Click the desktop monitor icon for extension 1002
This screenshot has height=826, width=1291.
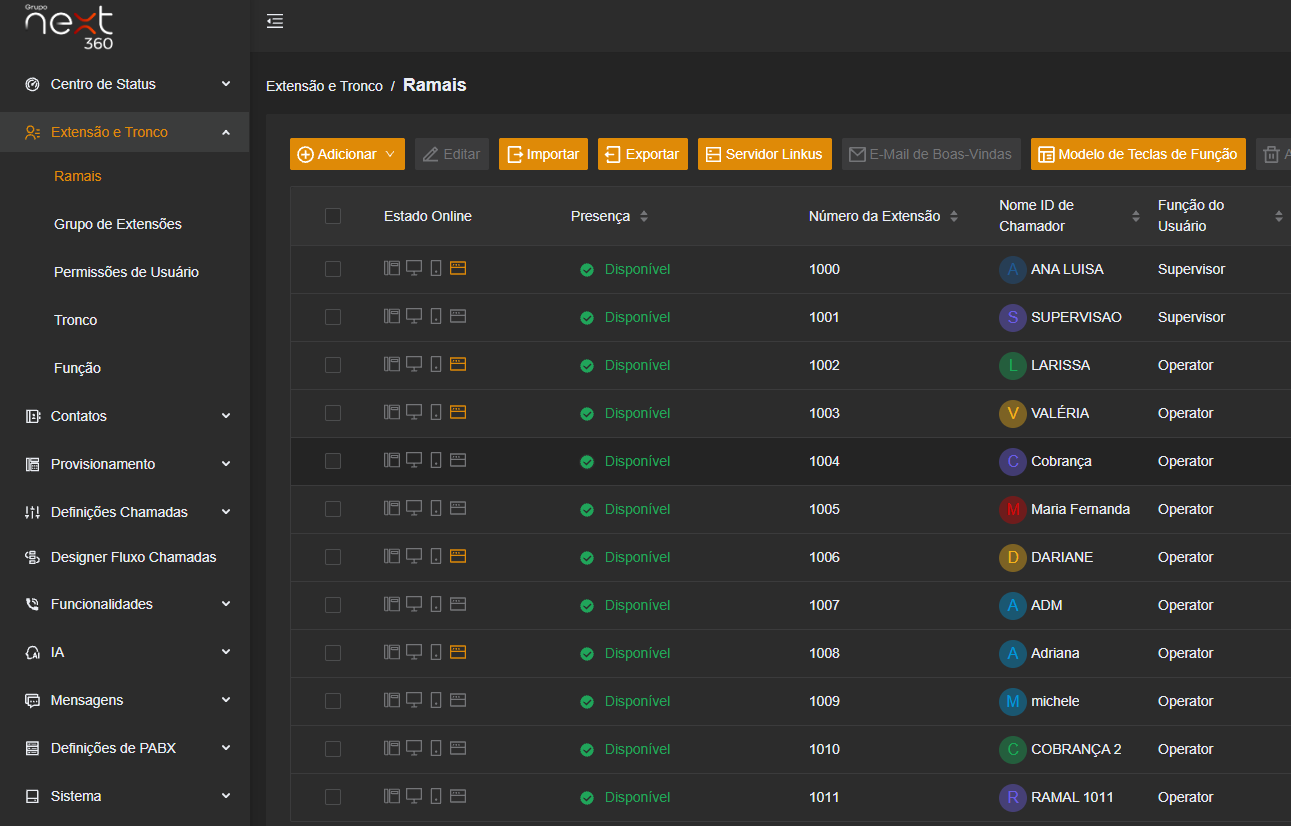tap(414, 365)
